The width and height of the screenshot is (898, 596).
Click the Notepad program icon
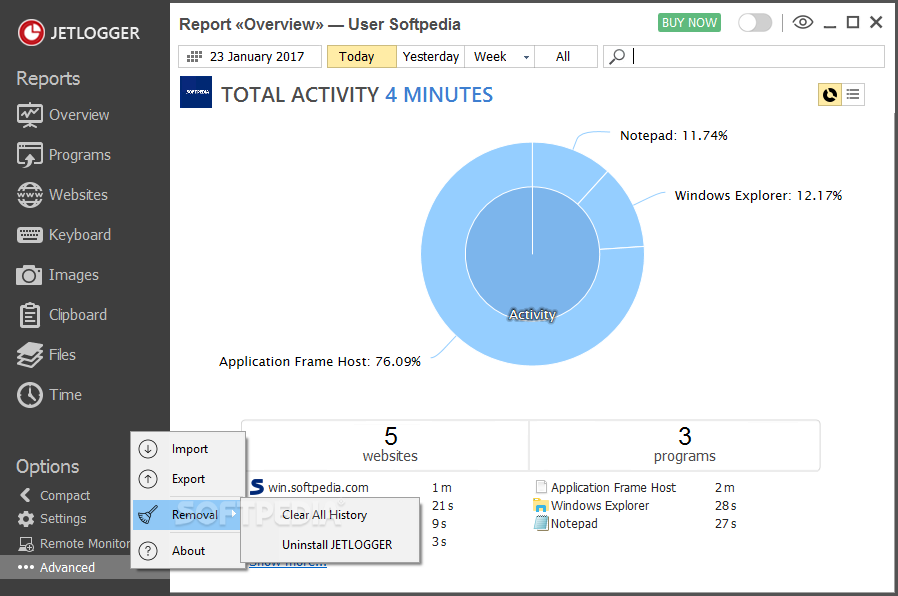click(x=541, y=523)
